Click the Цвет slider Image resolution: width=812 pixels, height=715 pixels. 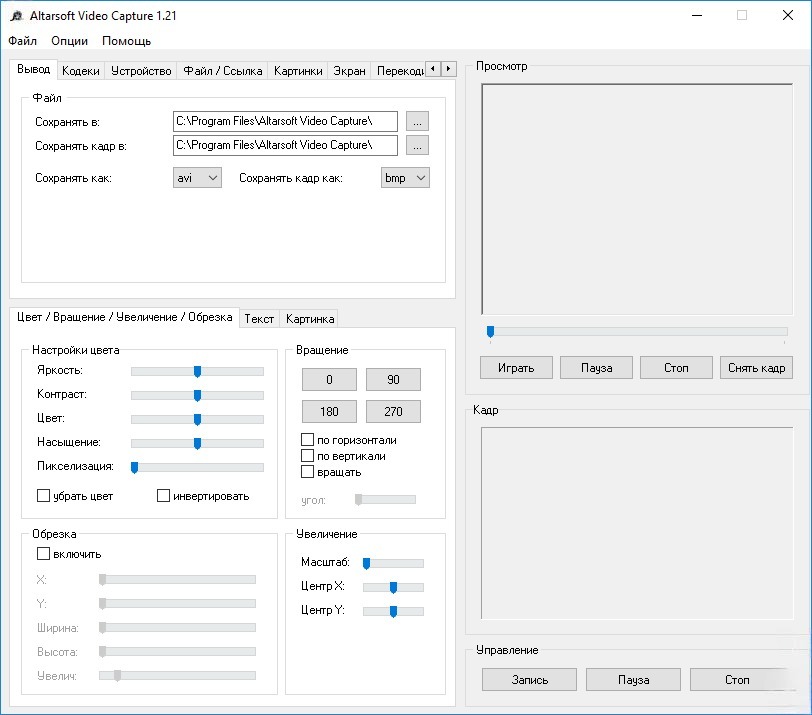pyautogui.click(x=197, y=419)
